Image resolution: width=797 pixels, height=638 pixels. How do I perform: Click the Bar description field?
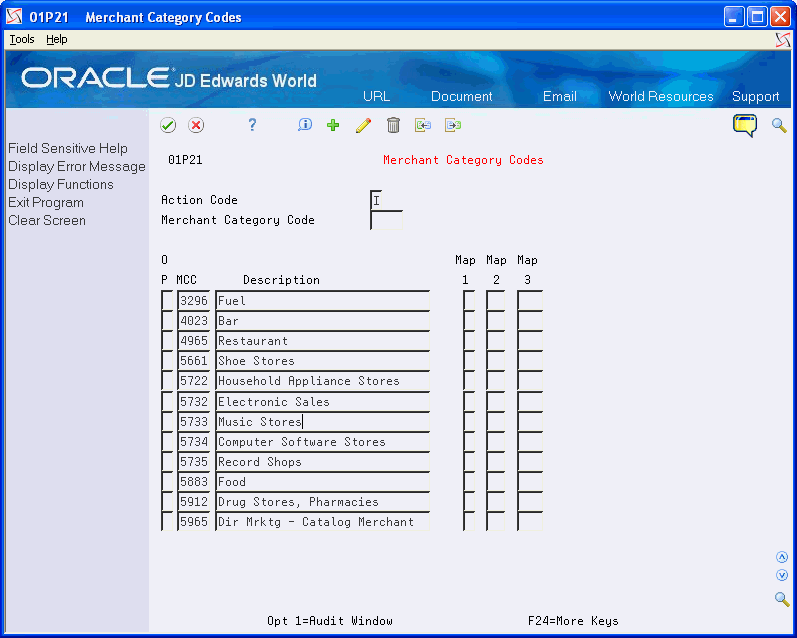pyautogui.click(x=323, y=321)
